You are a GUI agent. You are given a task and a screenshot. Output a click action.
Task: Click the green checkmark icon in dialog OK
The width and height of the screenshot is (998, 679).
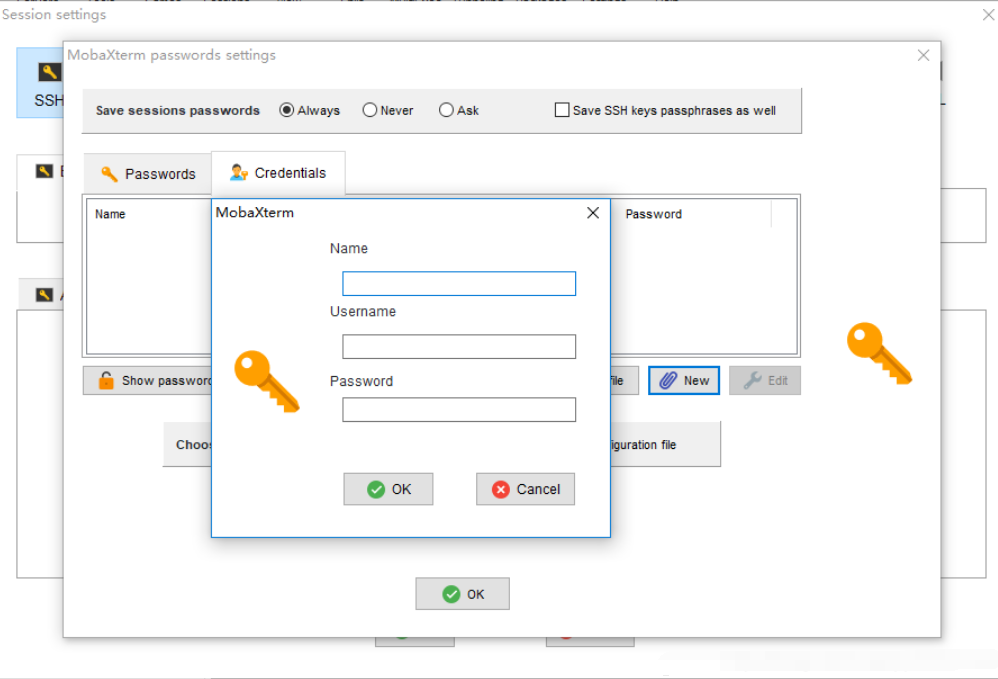pyautogui.click(x=376, y=489)
